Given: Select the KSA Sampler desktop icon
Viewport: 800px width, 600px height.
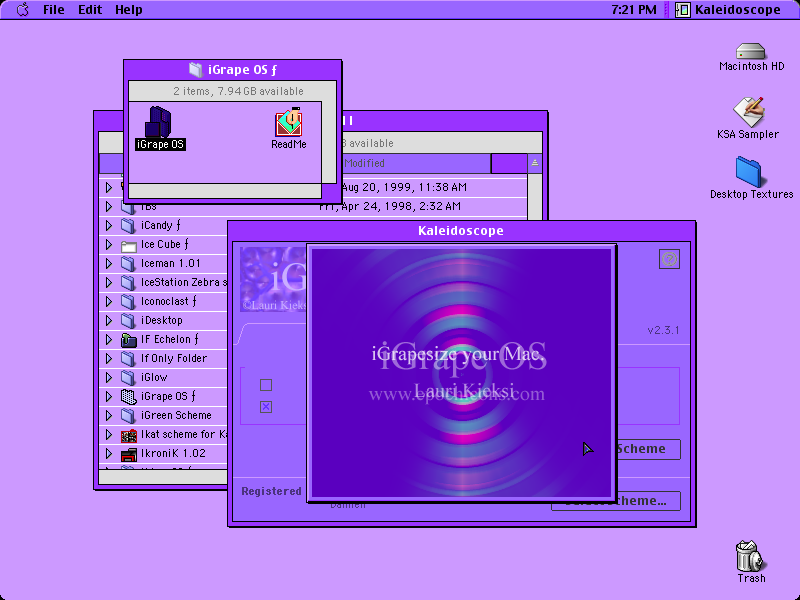Looking at the screenshot, I should coord(748,112).
